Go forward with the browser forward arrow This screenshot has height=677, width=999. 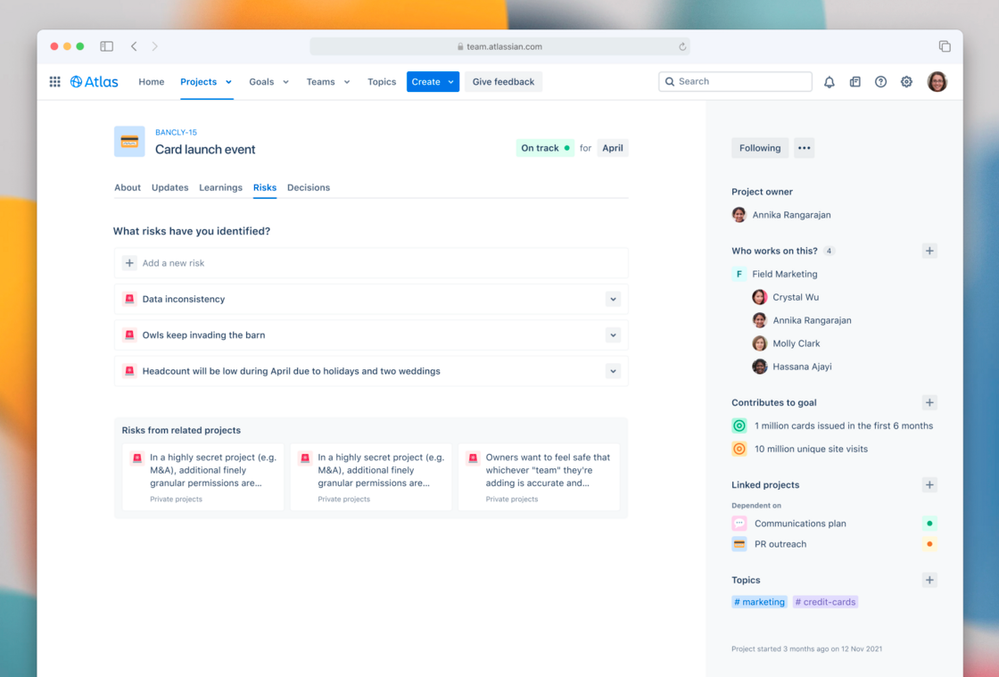(155, 46)
